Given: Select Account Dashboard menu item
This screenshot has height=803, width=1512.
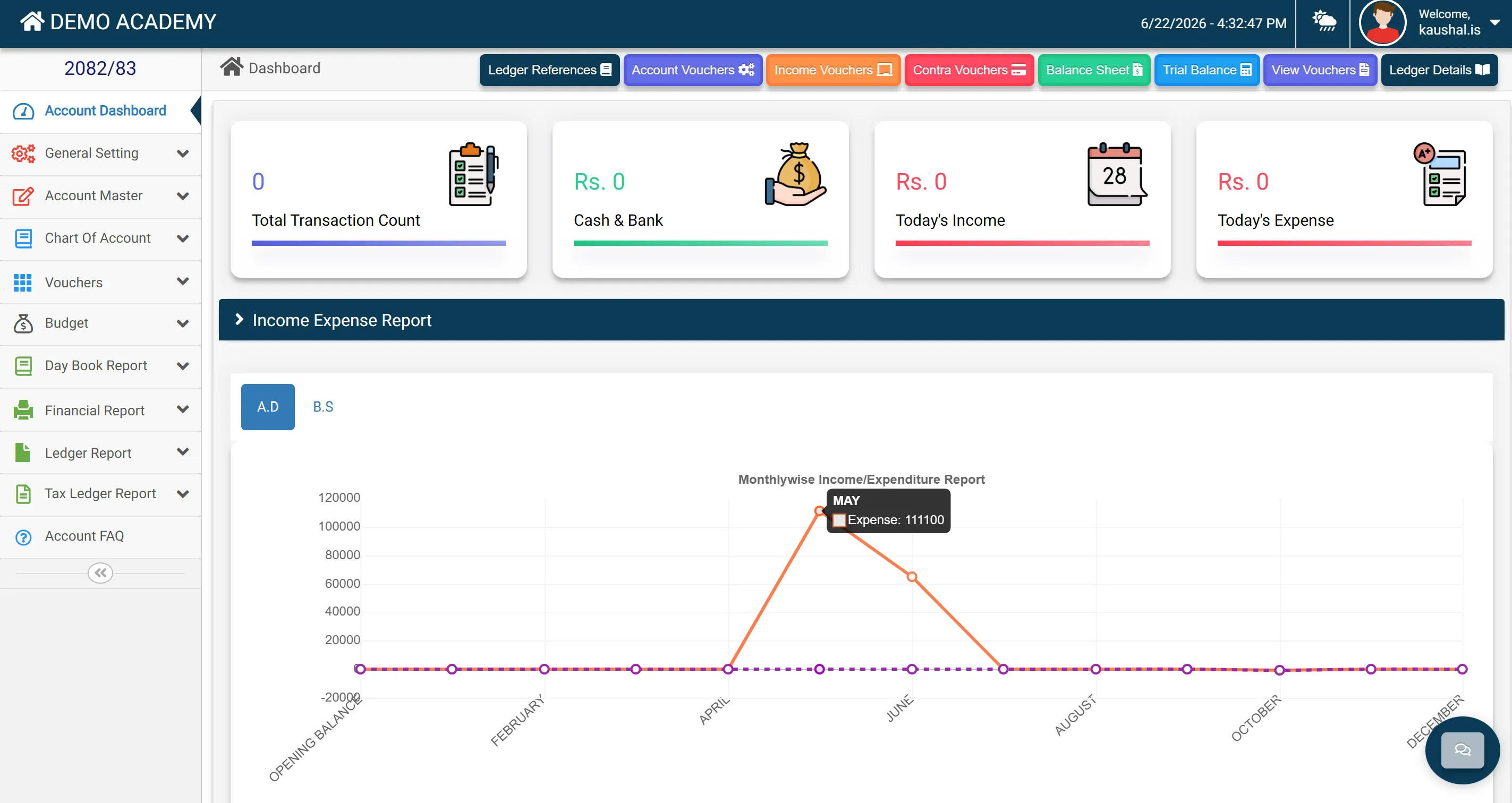Looking at the screenshot, I should [100, 111].
